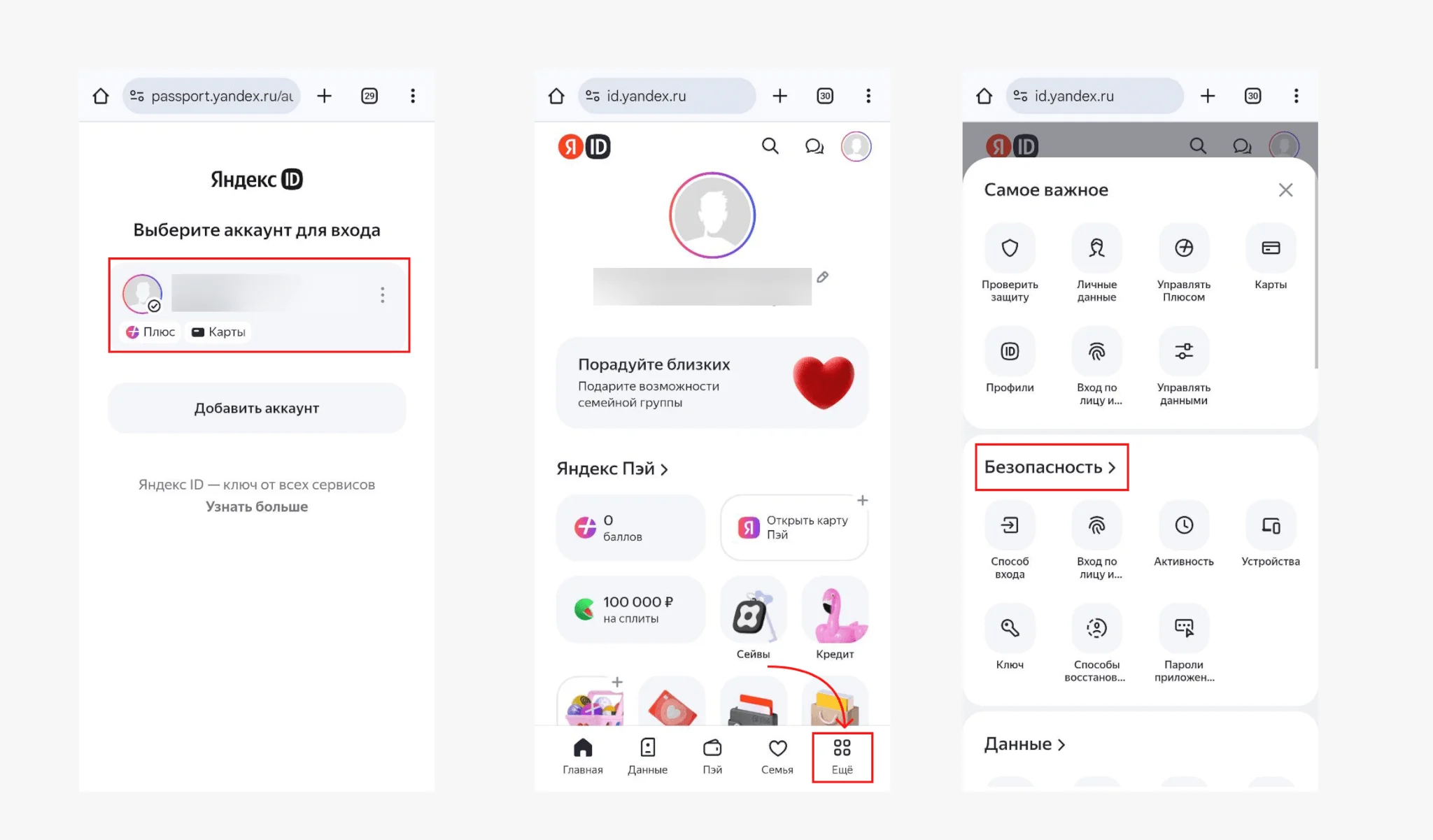Open Ключ icon under Безопасность
Image resolution: width=1433 pixels, height=840 pixels.
point(1010,628)
